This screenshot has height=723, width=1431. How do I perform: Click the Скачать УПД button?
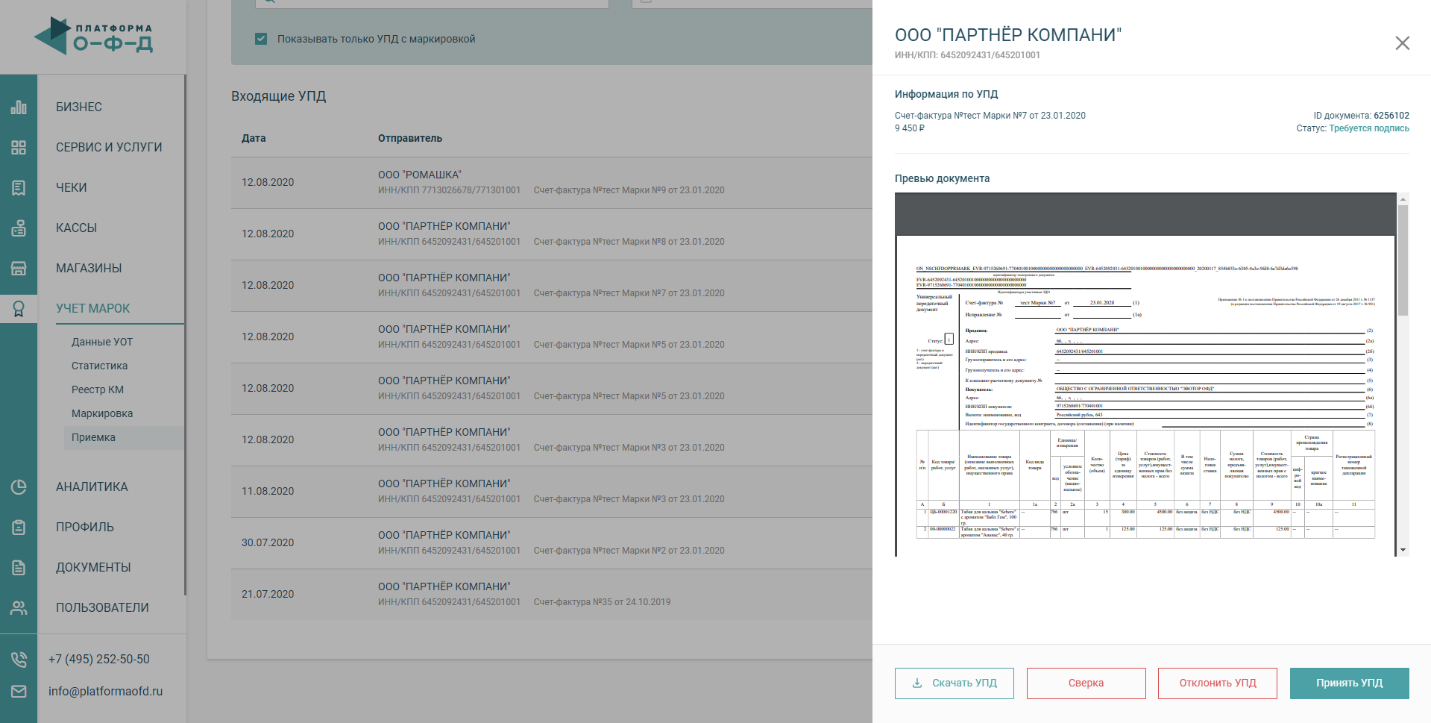pyautogui.click(x=954, y=683)
